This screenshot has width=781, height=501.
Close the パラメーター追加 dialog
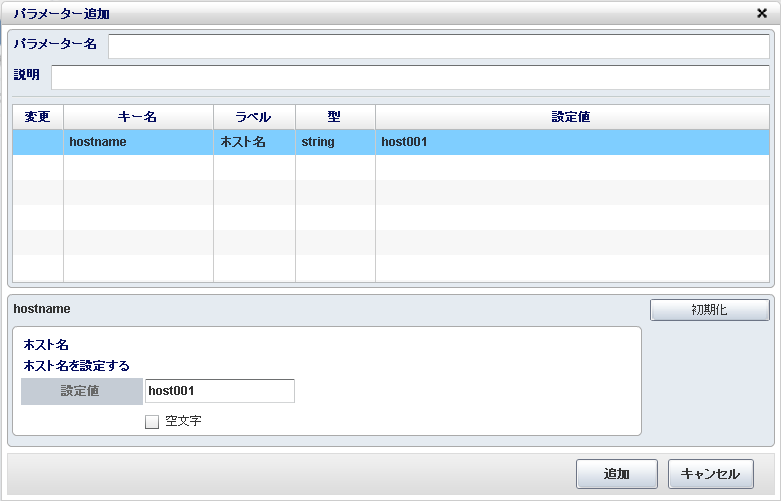(762, 13)
